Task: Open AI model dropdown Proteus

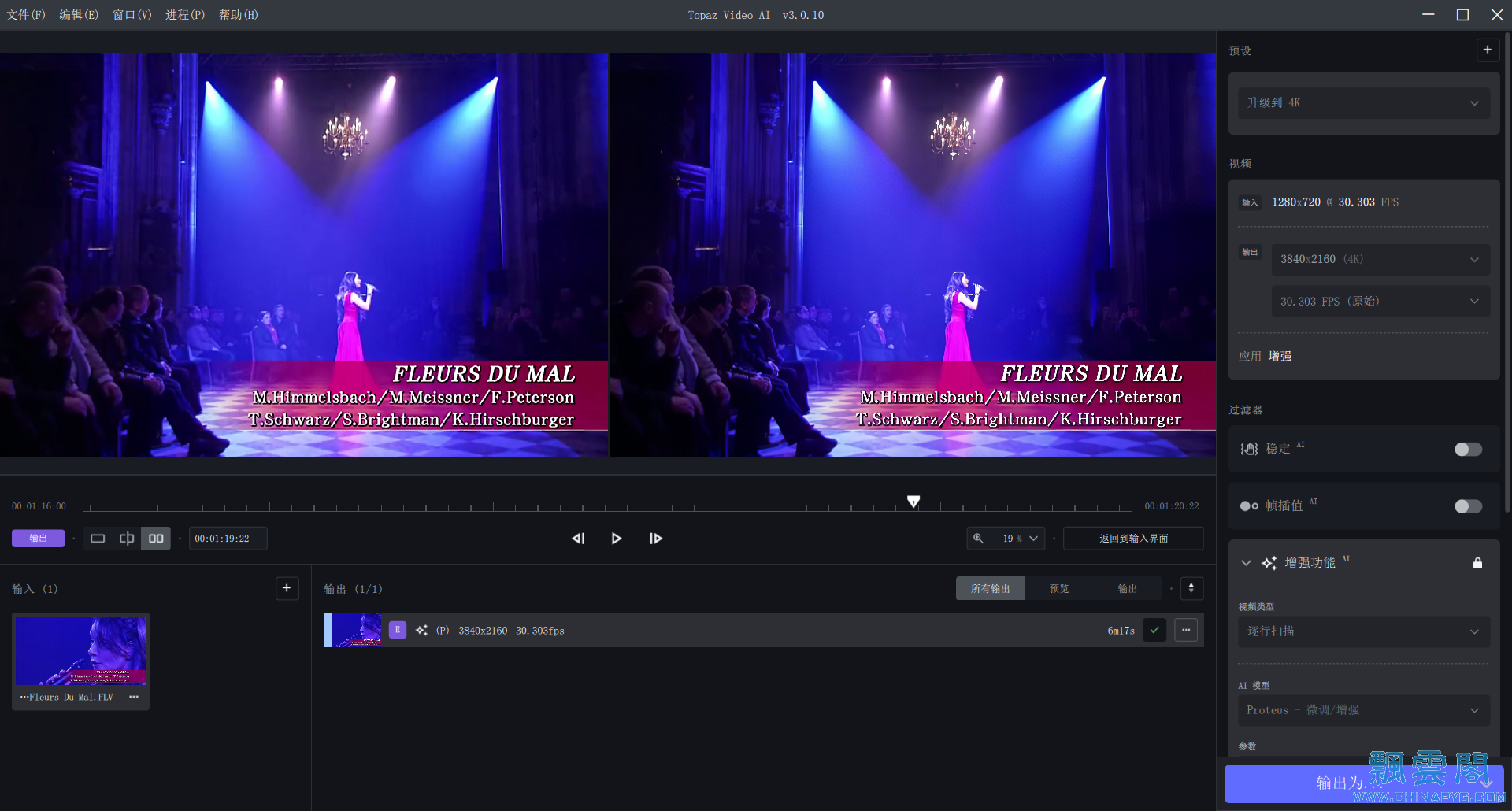Action: click(1364, 710)
